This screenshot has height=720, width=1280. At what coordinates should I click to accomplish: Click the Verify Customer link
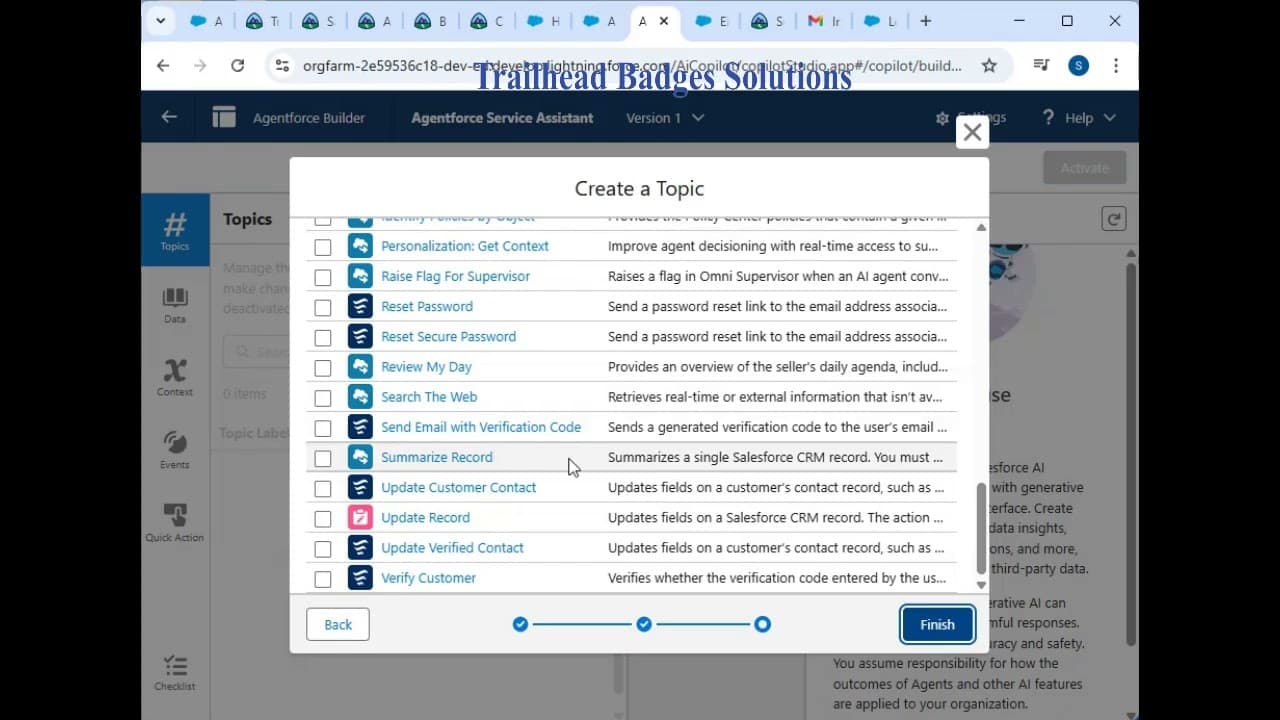(x=428, y=578)
